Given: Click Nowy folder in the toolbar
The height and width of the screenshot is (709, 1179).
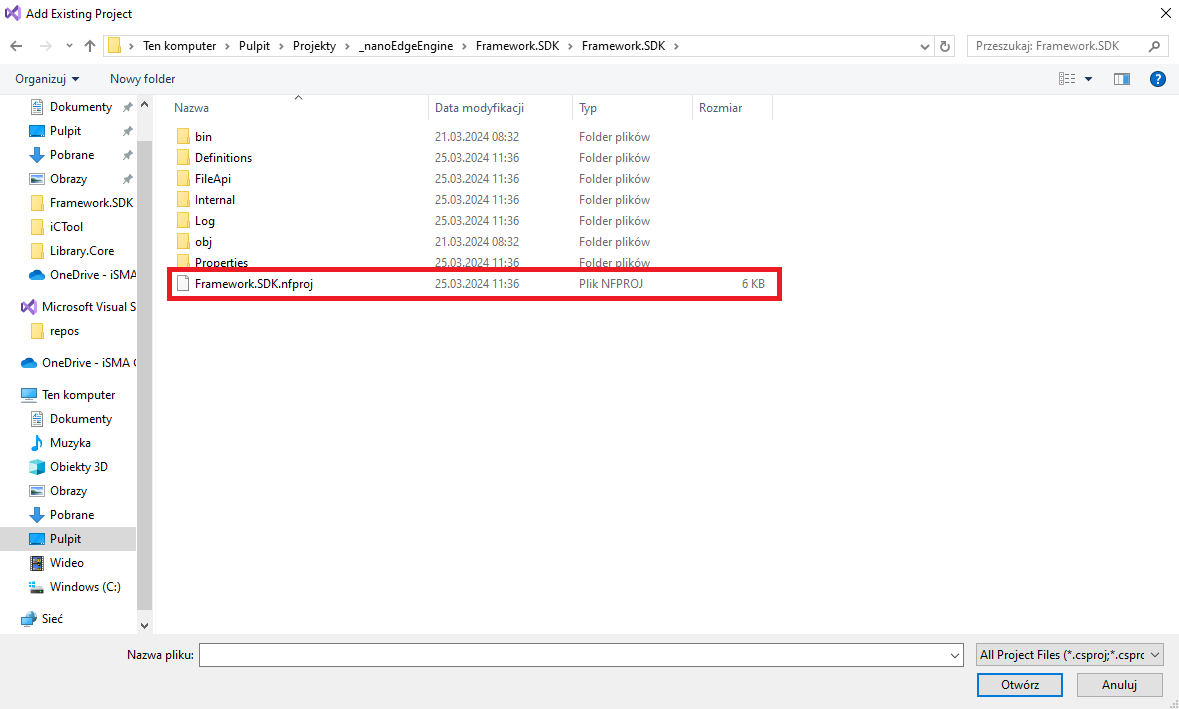Looking at the screenshot, I should (142, 79).
